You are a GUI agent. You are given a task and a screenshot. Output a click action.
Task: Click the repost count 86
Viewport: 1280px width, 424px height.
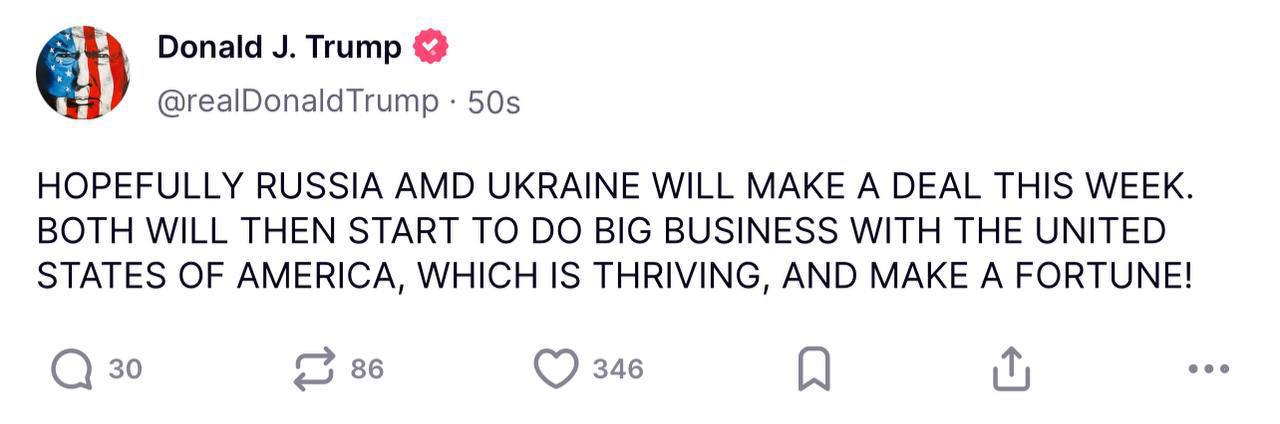pos(367,369)
